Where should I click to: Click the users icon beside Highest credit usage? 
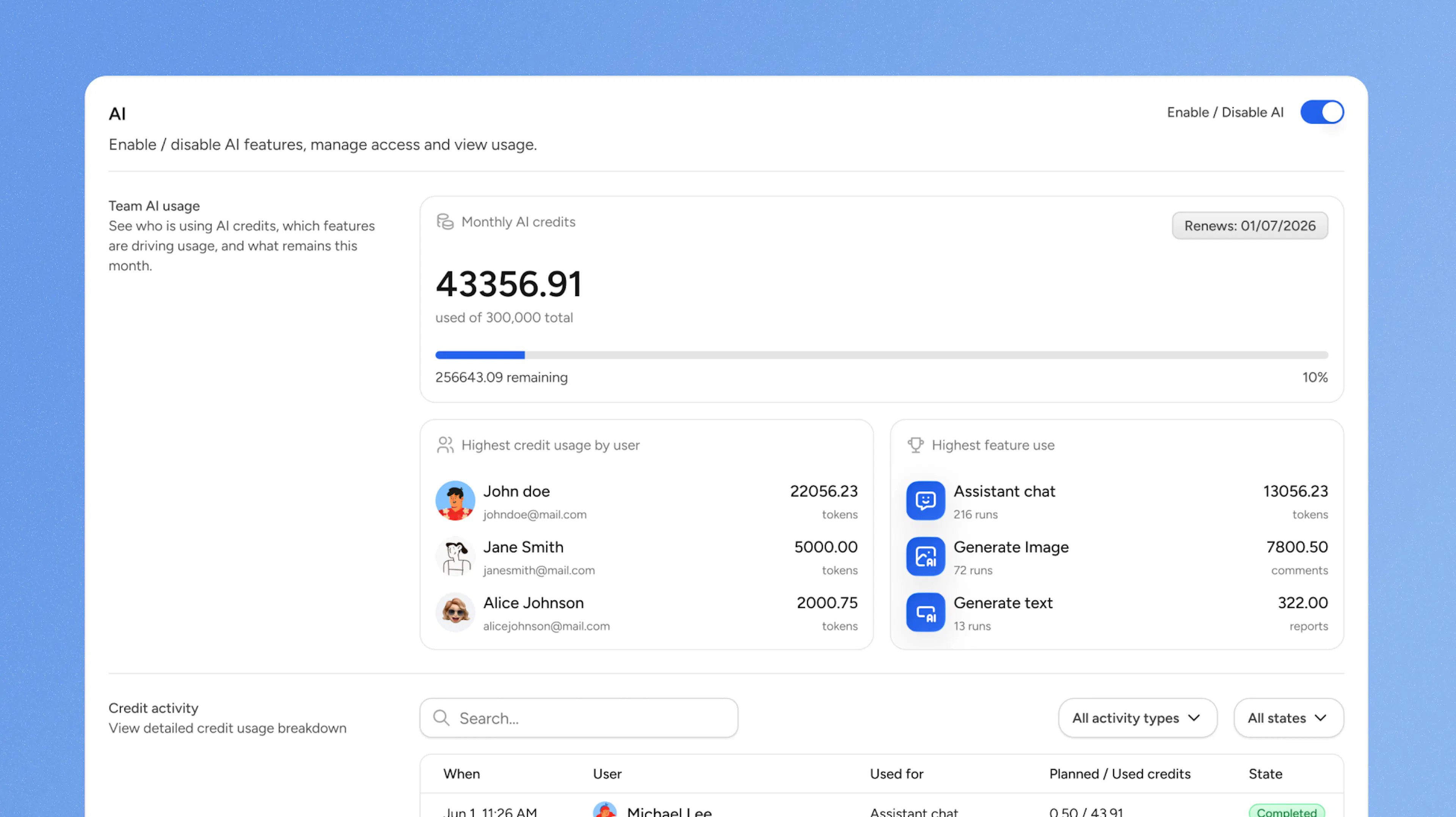(x=445, y=445)
